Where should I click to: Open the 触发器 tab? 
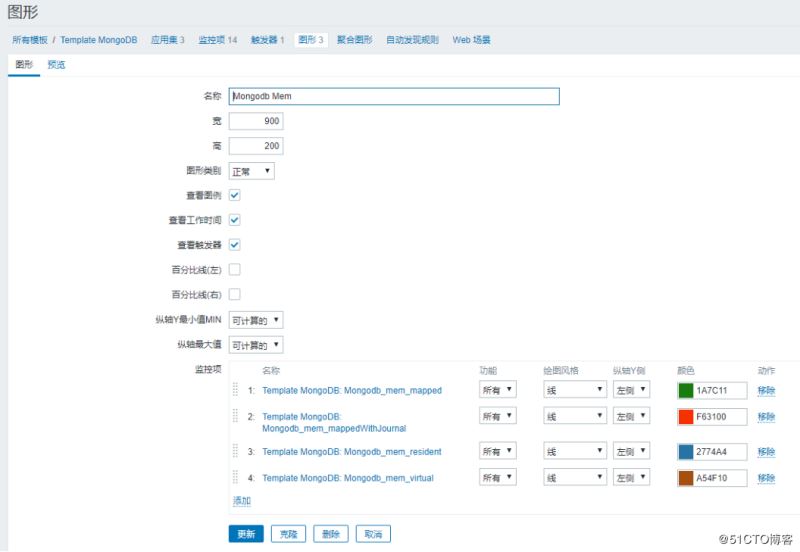point(267,40)
